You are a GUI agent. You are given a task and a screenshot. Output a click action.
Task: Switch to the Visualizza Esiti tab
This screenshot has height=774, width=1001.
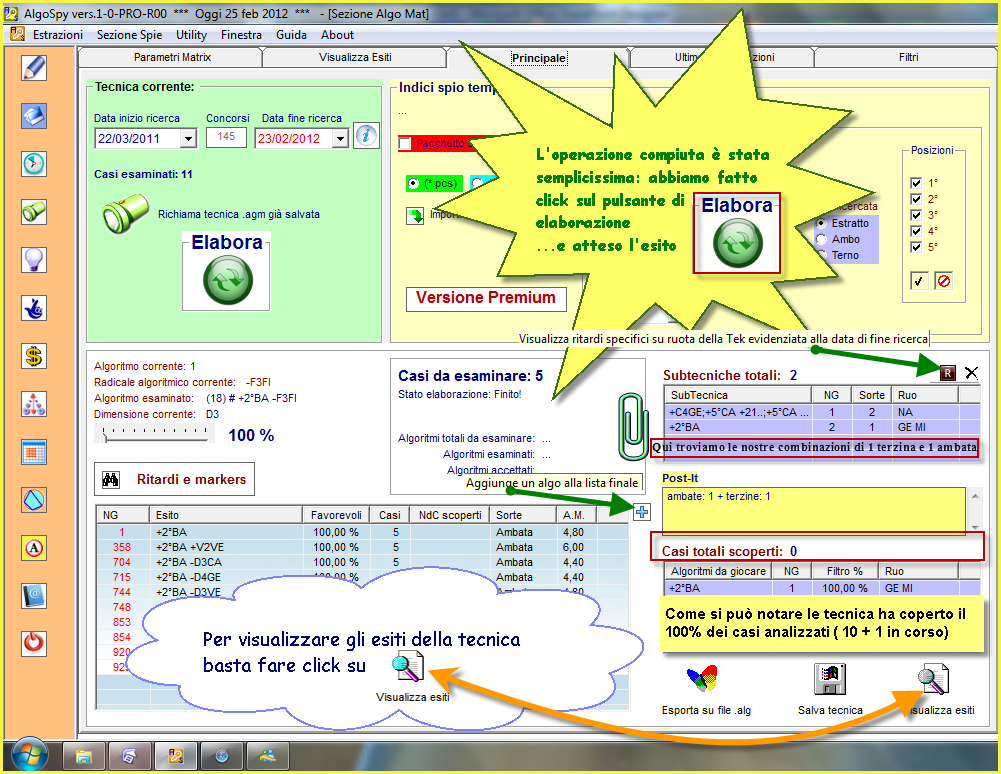pos(355,57)
